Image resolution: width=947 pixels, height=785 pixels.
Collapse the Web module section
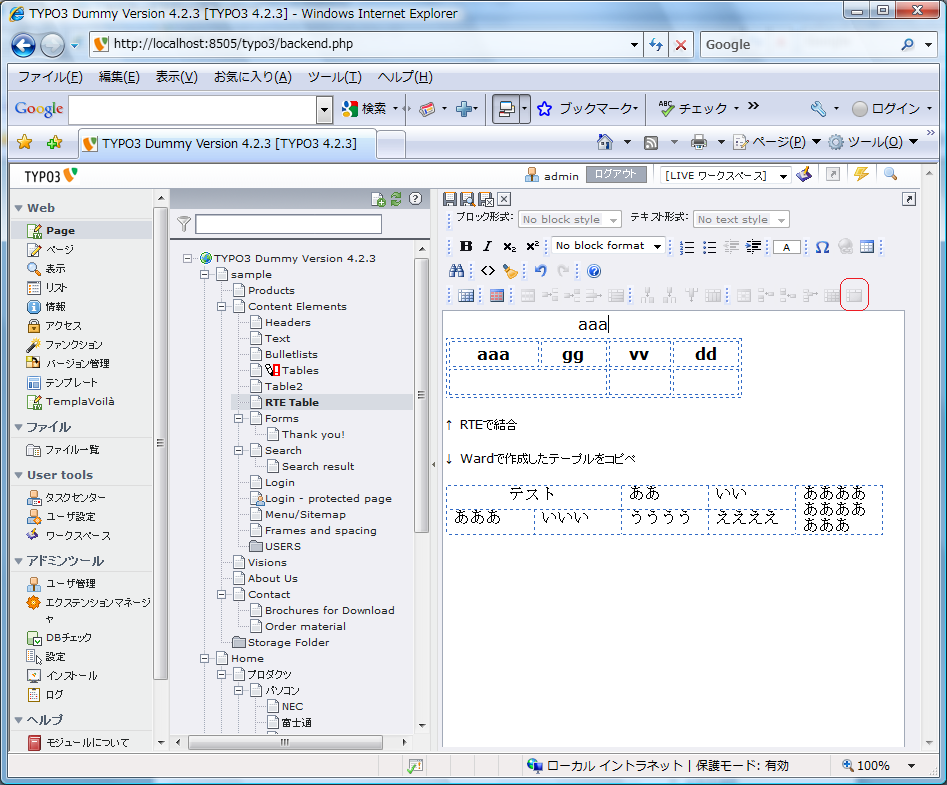19,208
